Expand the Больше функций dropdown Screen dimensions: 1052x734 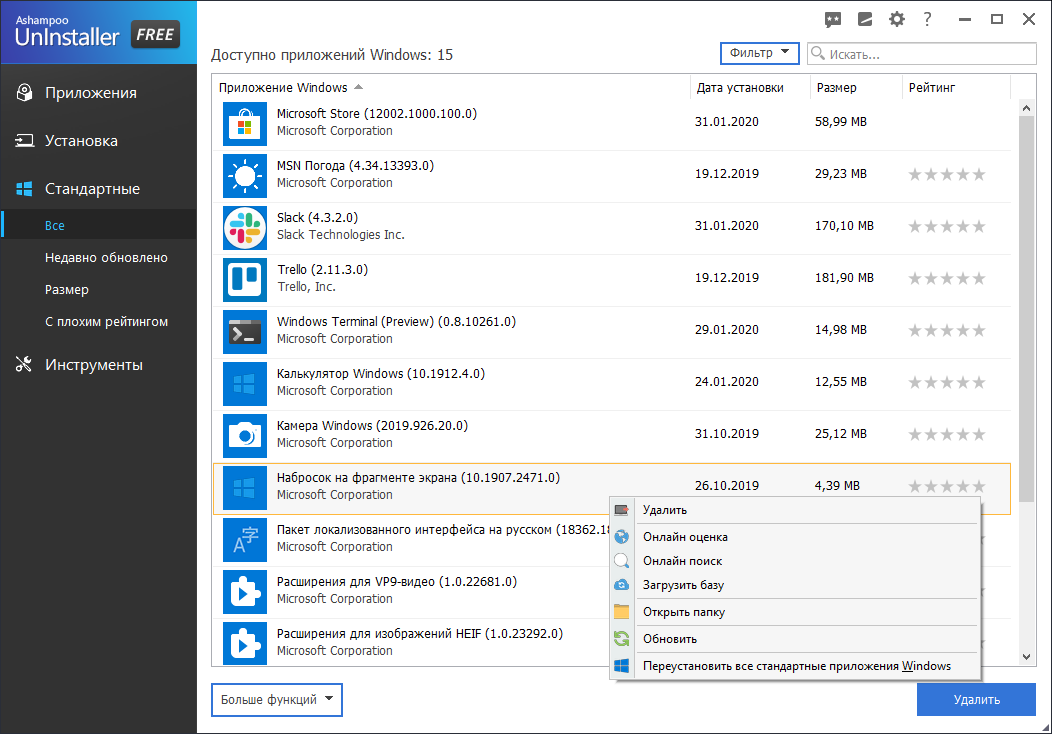276,700
